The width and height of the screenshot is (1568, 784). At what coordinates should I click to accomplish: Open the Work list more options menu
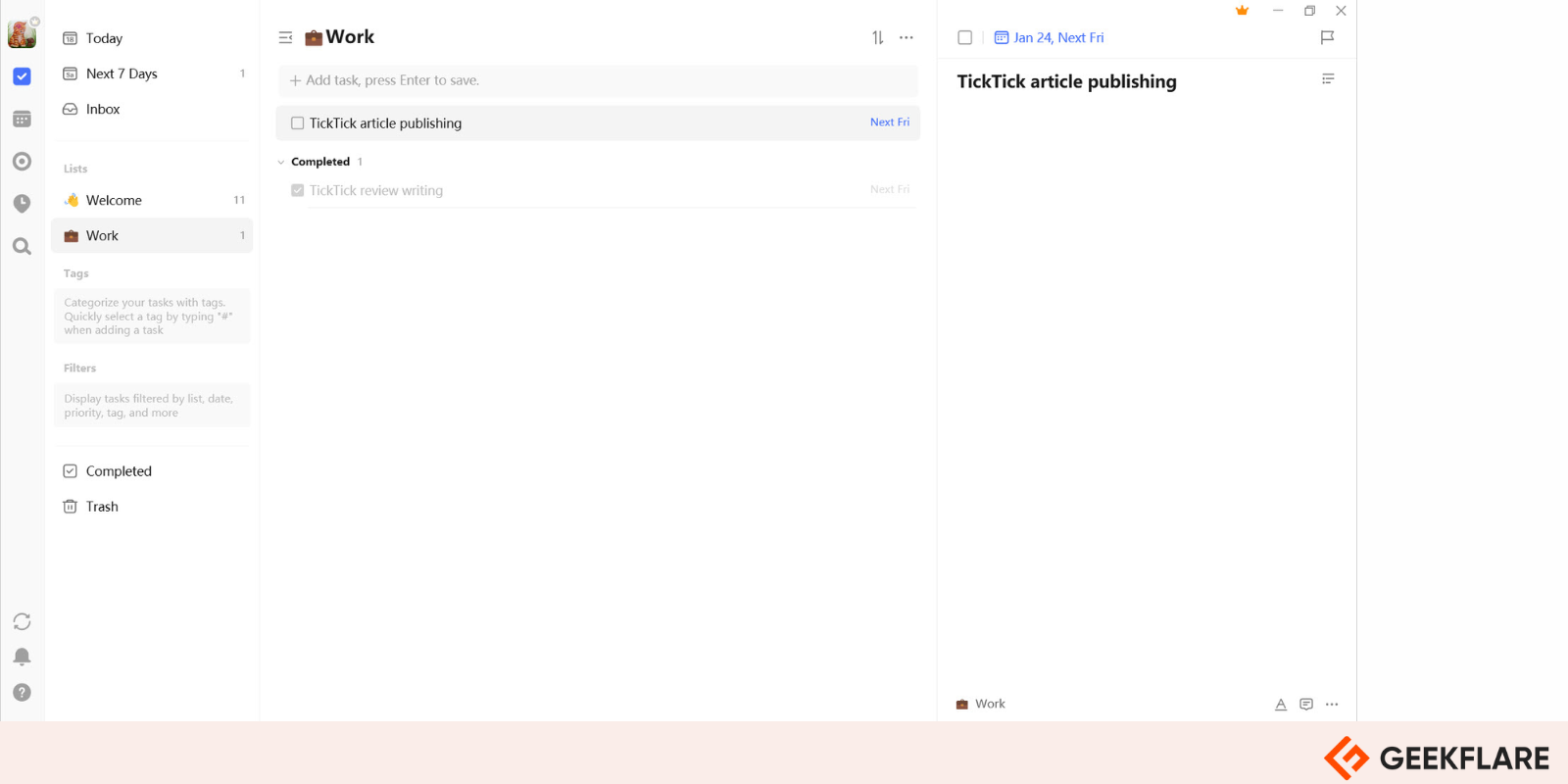(x=906, y=37)
